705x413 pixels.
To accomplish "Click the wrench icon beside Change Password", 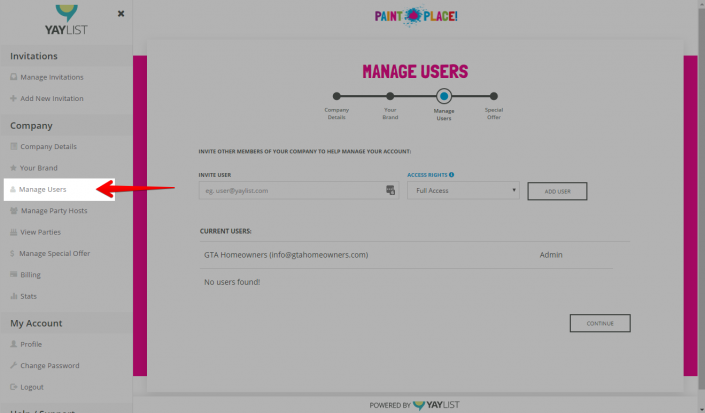I will 13,365.
